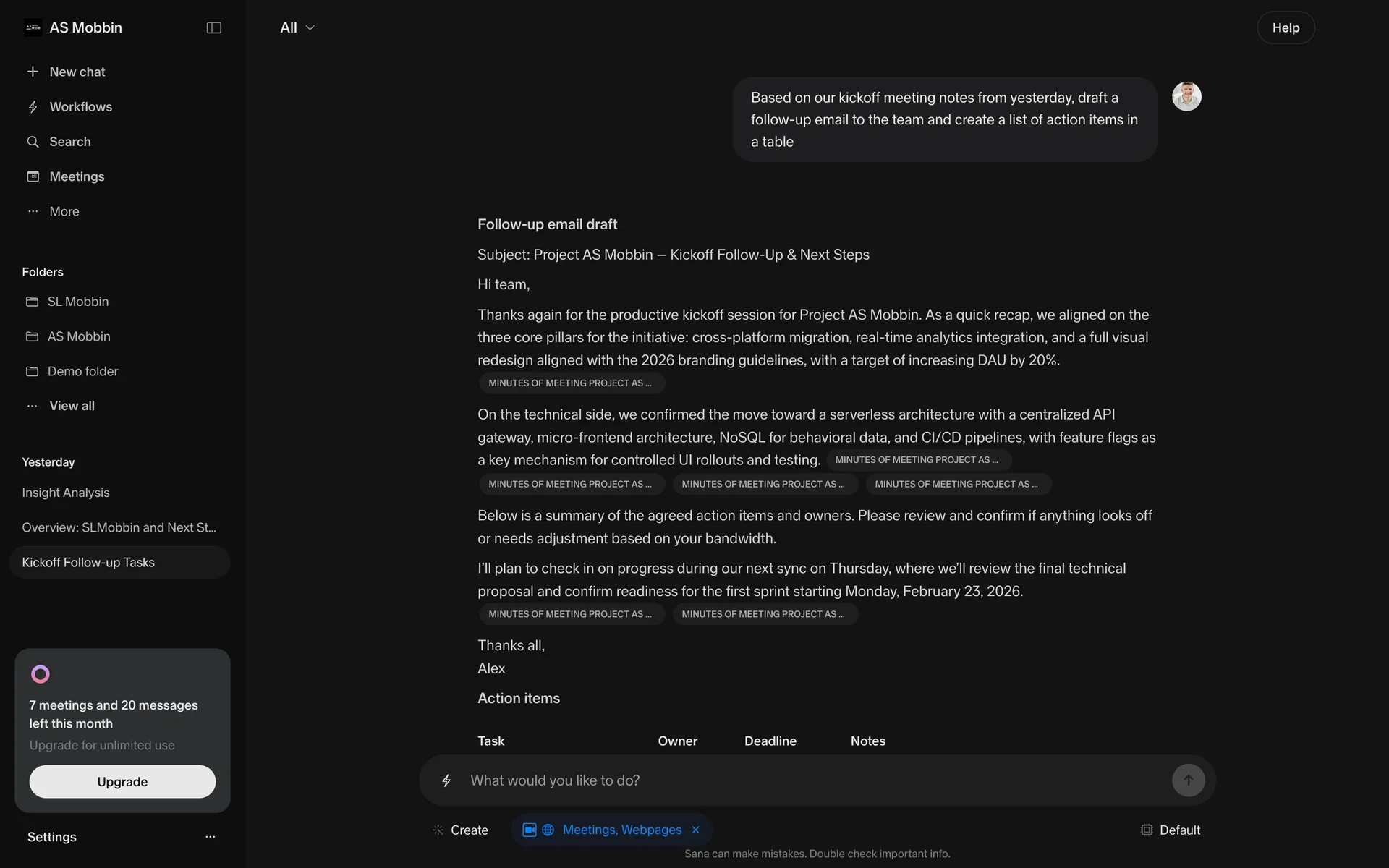Click the lightning workflow icon in prompt
The width and height of the screenshot is (1389, 868).
click(446, 780)
